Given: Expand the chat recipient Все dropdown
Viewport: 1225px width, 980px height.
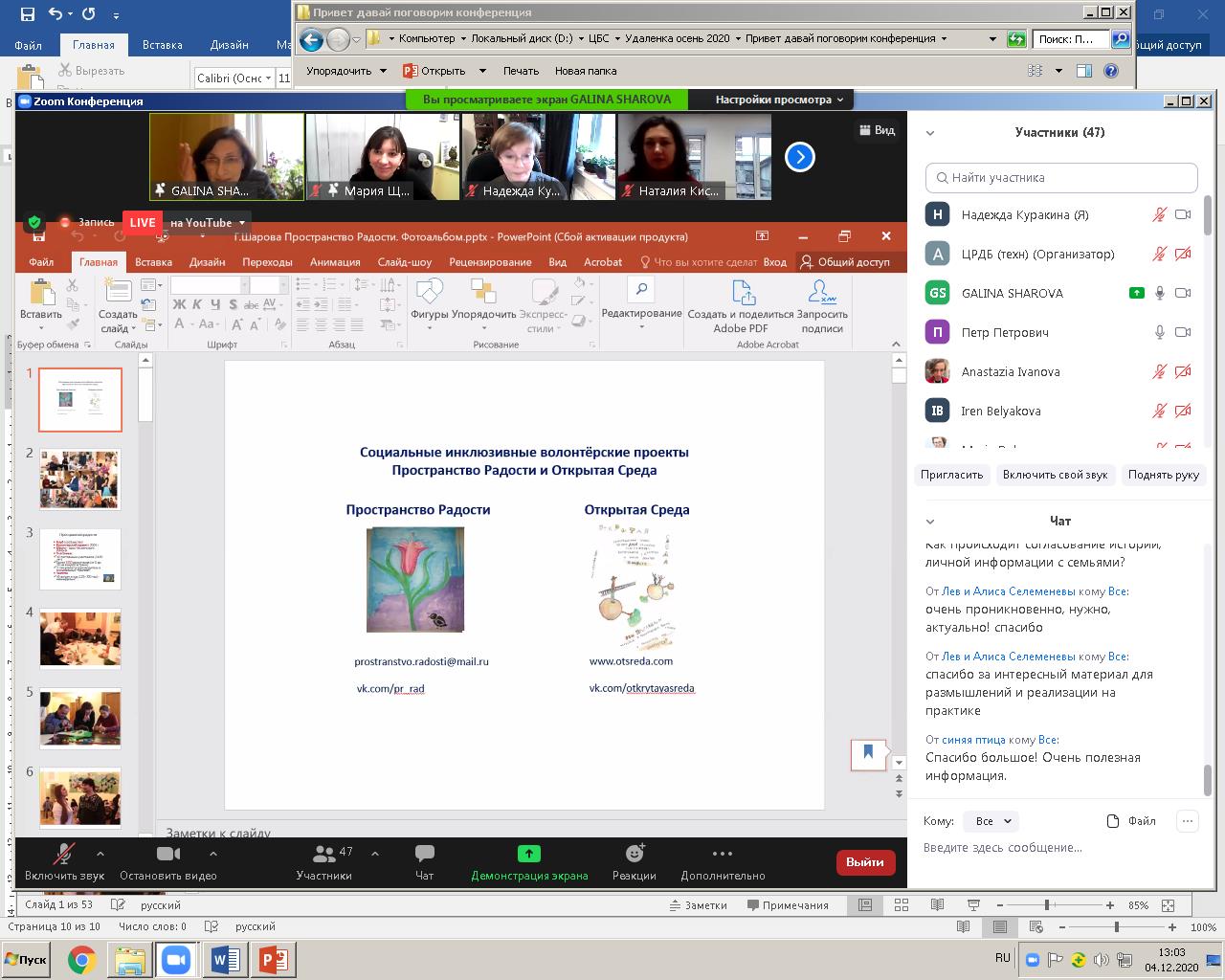Looking at the screenshot, I should 991,821.
